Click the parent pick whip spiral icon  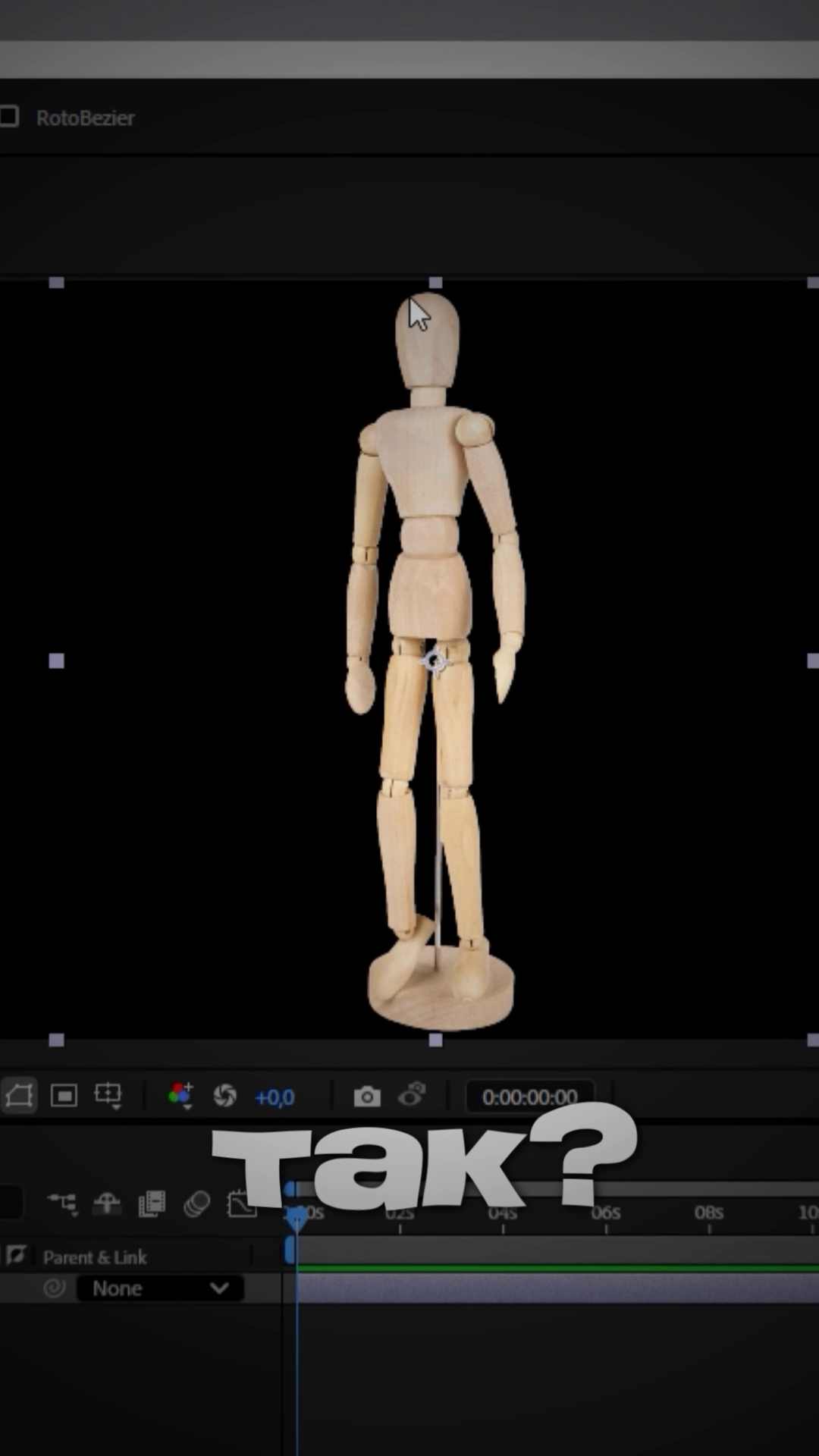coord(55,1288)
